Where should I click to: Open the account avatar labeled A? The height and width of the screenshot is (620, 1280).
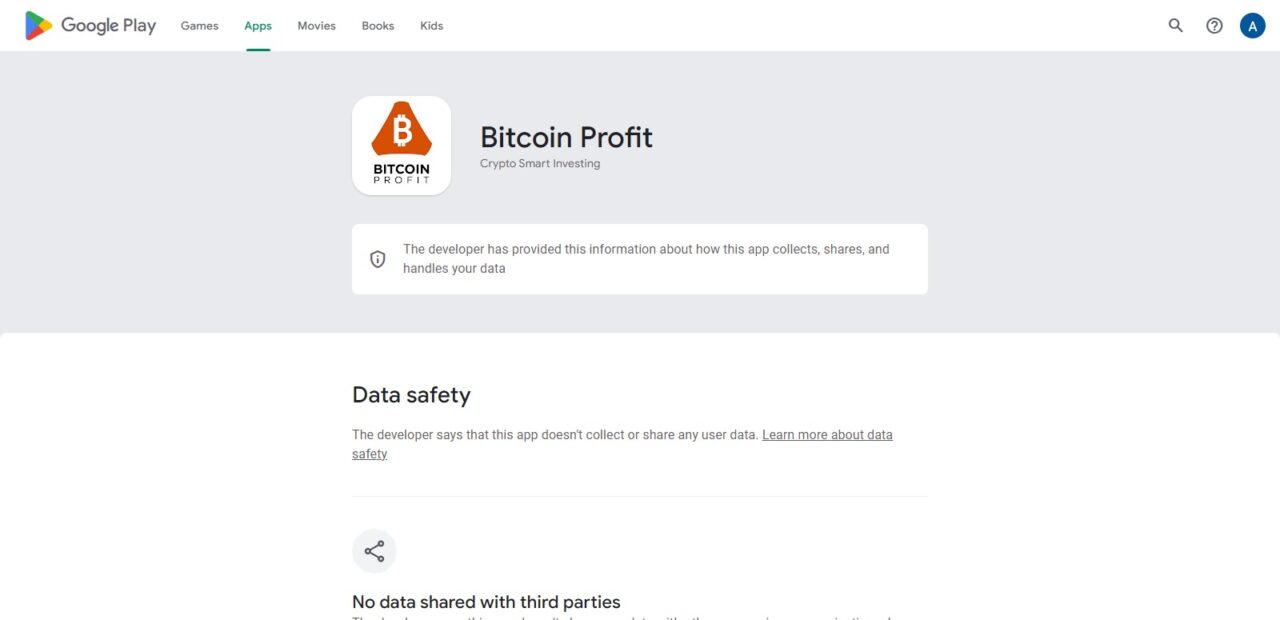1252,26
